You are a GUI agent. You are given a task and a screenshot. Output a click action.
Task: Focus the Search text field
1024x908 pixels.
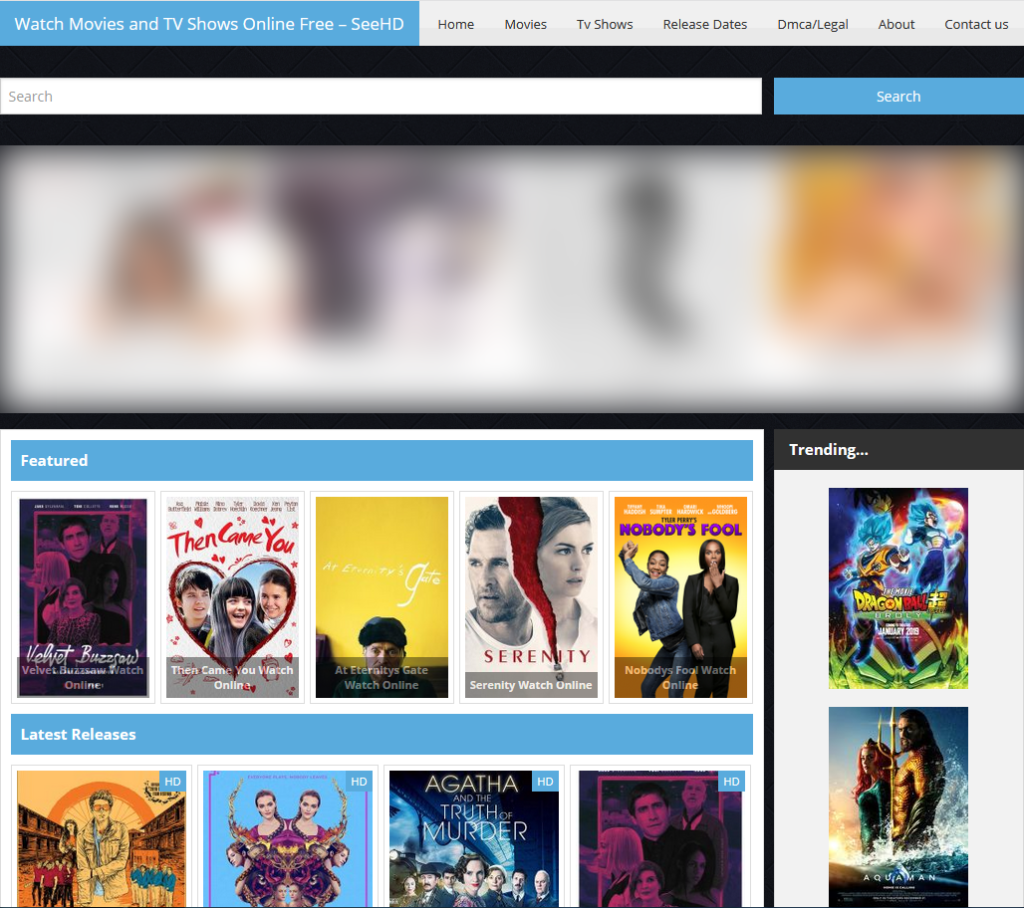[x=381, y=96]
